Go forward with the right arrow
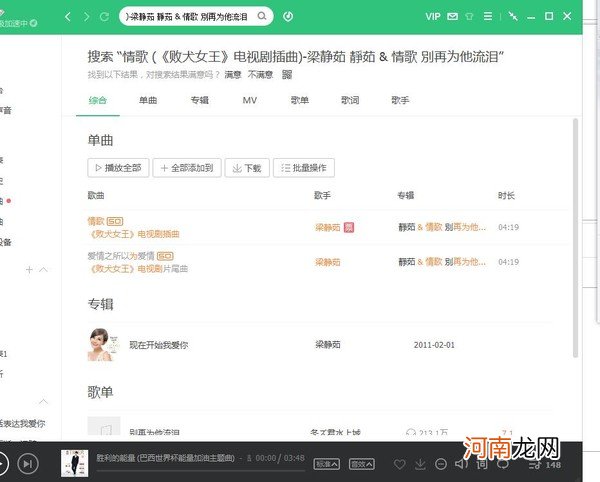The image size is (600, 482). tap(87, 16)
